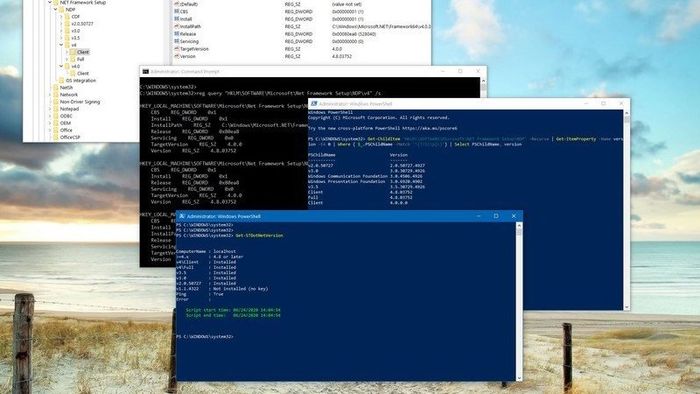Expand the v3.0 registry key

(62, 31)
